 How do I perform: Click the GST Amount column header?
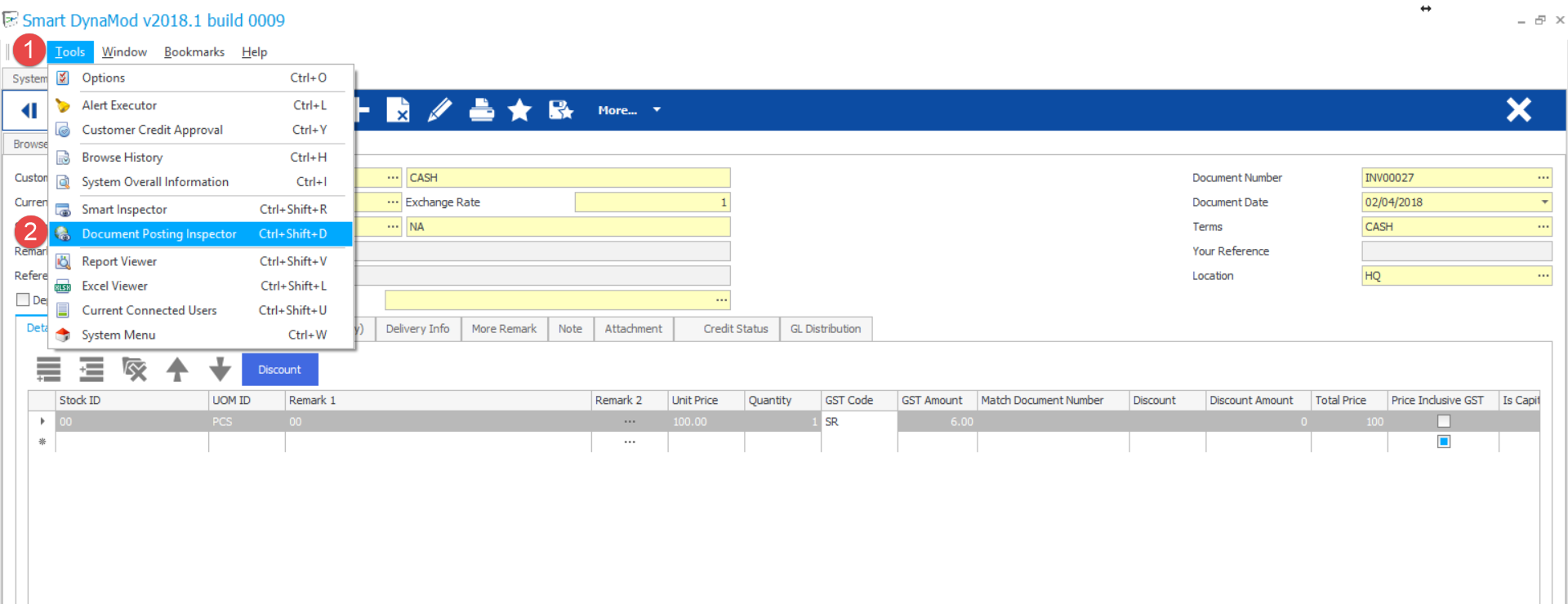(937, 400)
